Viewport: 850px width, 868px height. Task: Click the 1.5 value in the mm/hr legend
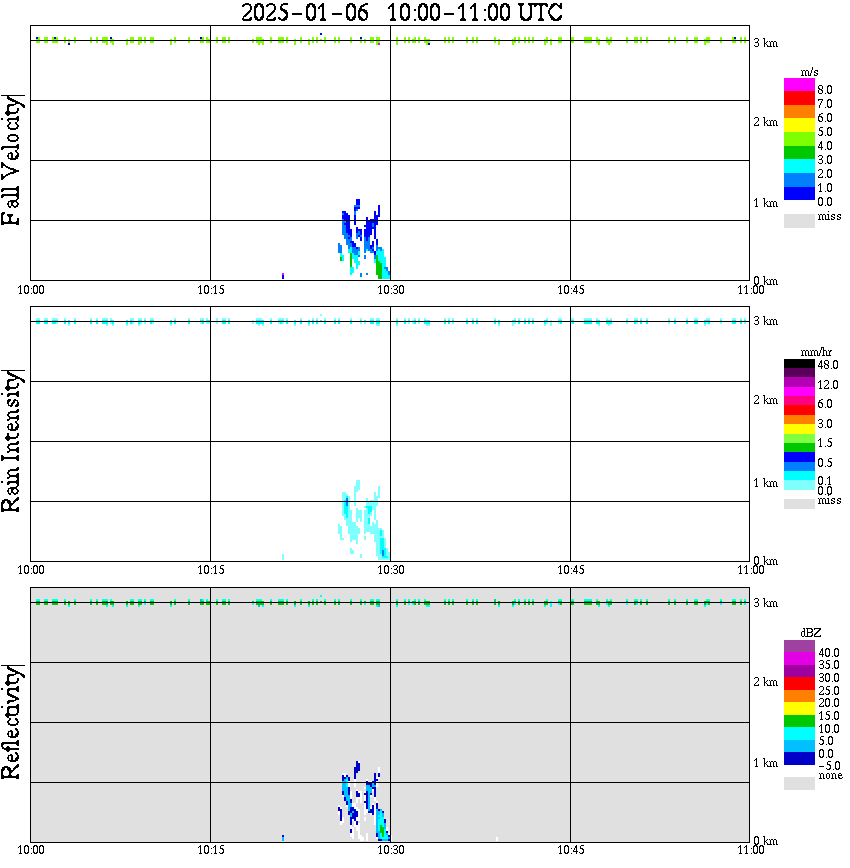tap(825, 443)
